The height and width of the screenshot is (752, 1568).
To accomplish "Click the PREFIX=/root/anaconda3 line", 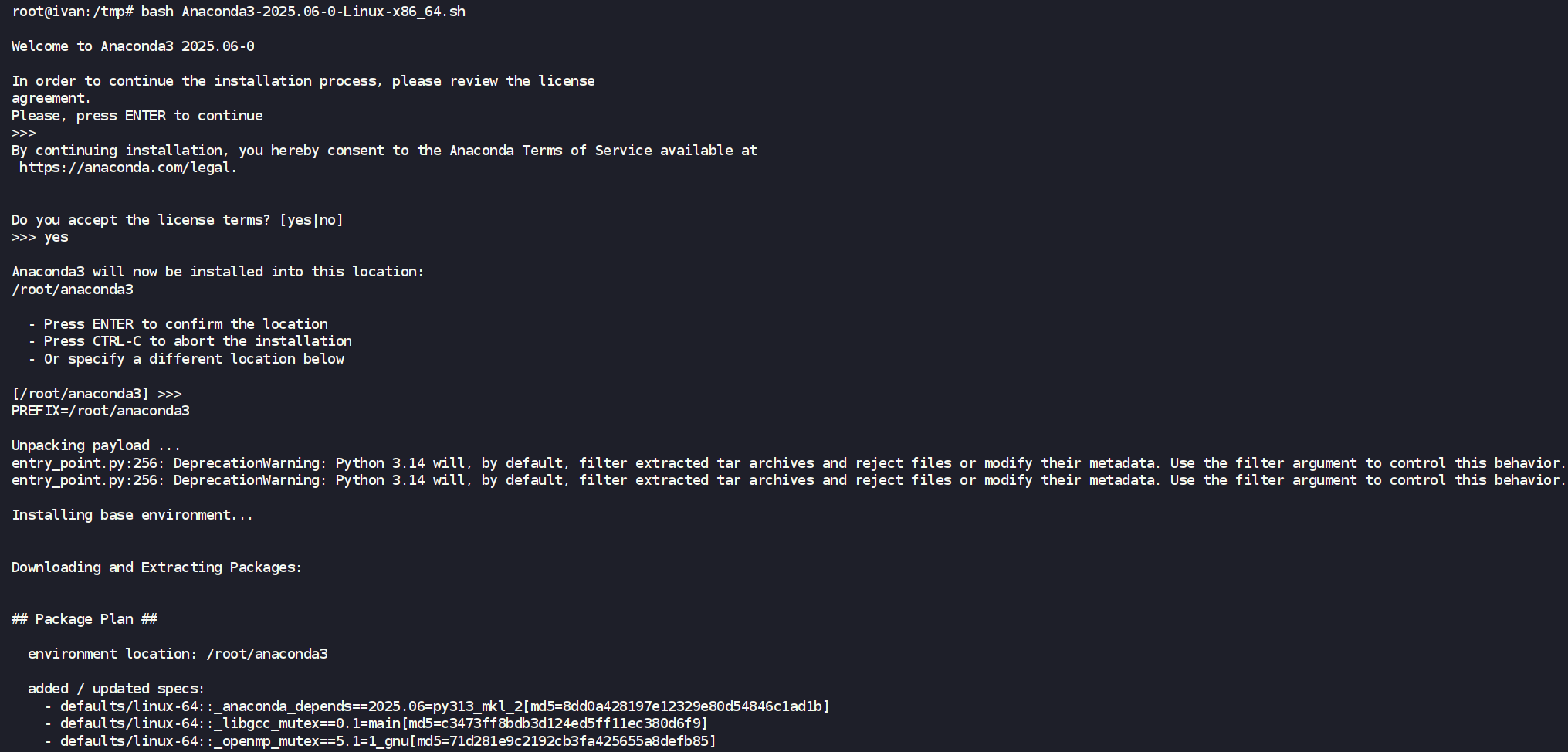I will tap(100, 411).
